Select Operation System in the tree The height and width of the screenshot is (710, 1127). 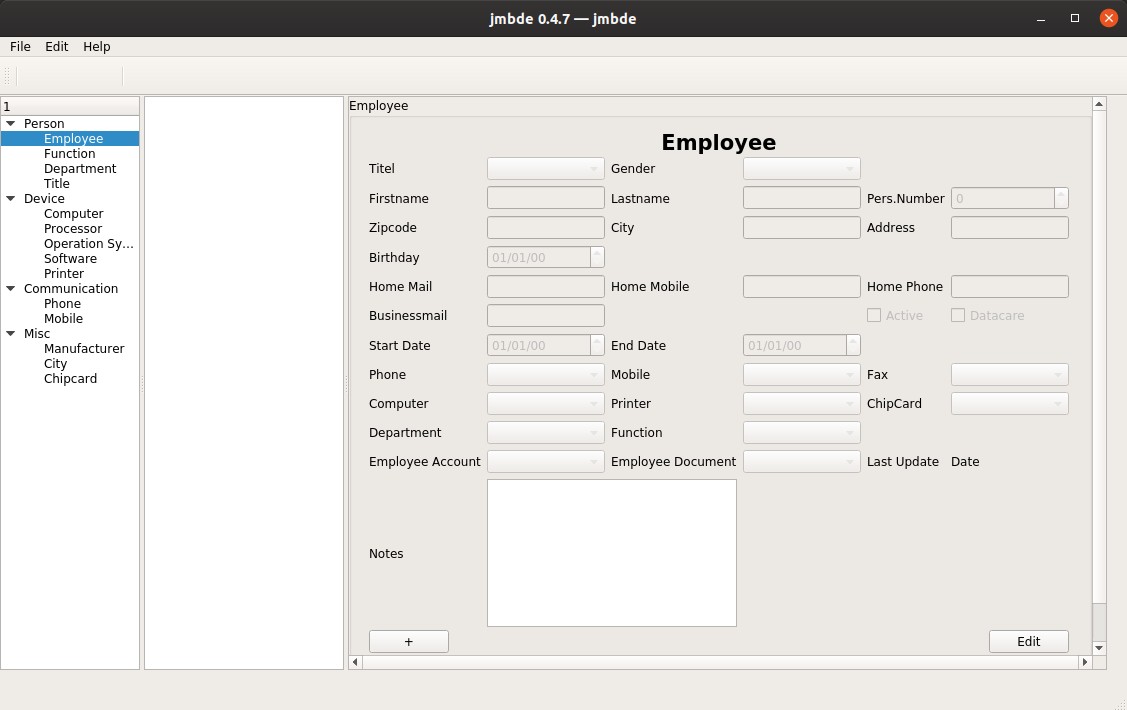coord(88,244)
